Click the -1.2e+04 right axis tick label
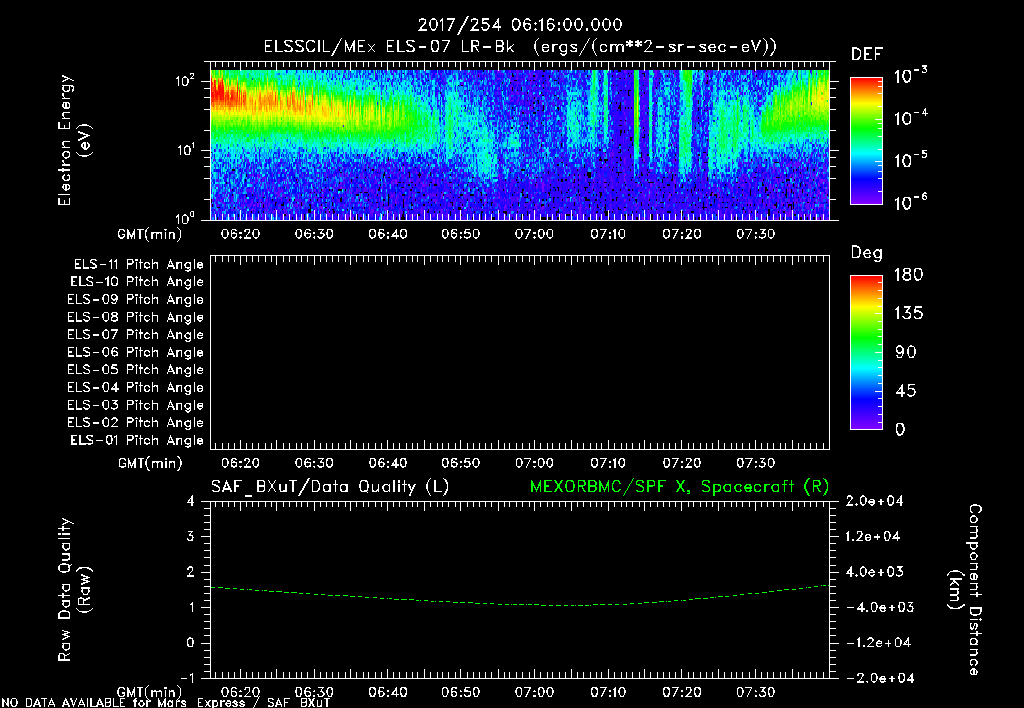 878,643
